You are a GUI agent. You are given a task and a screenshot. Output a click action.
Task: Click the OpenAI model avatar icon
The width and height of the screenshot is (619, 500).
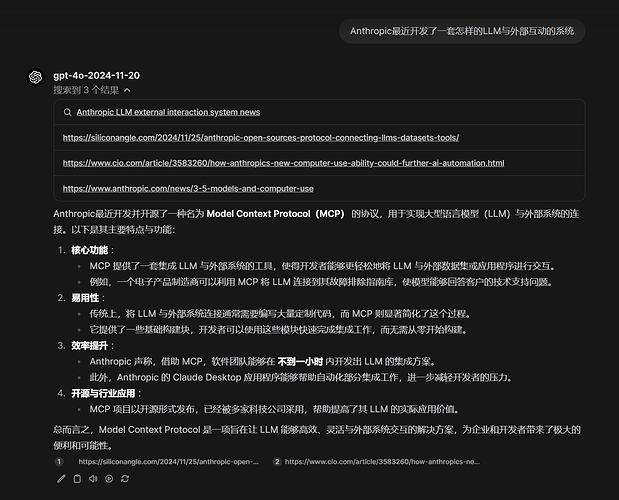(36, 77)
